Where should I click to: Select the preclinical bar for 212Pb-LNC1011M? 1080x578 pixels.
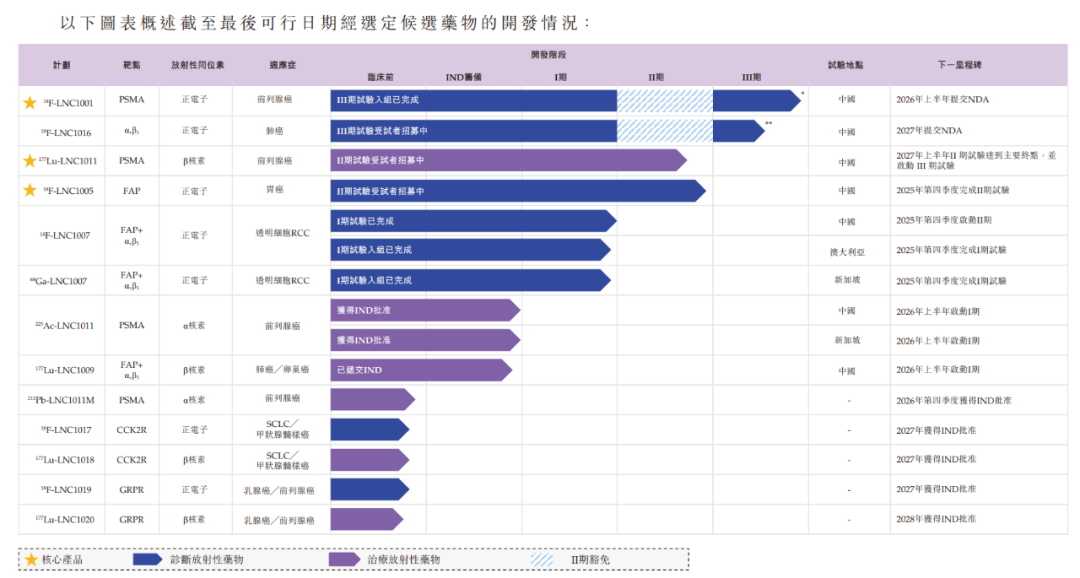tap(373, 400)
